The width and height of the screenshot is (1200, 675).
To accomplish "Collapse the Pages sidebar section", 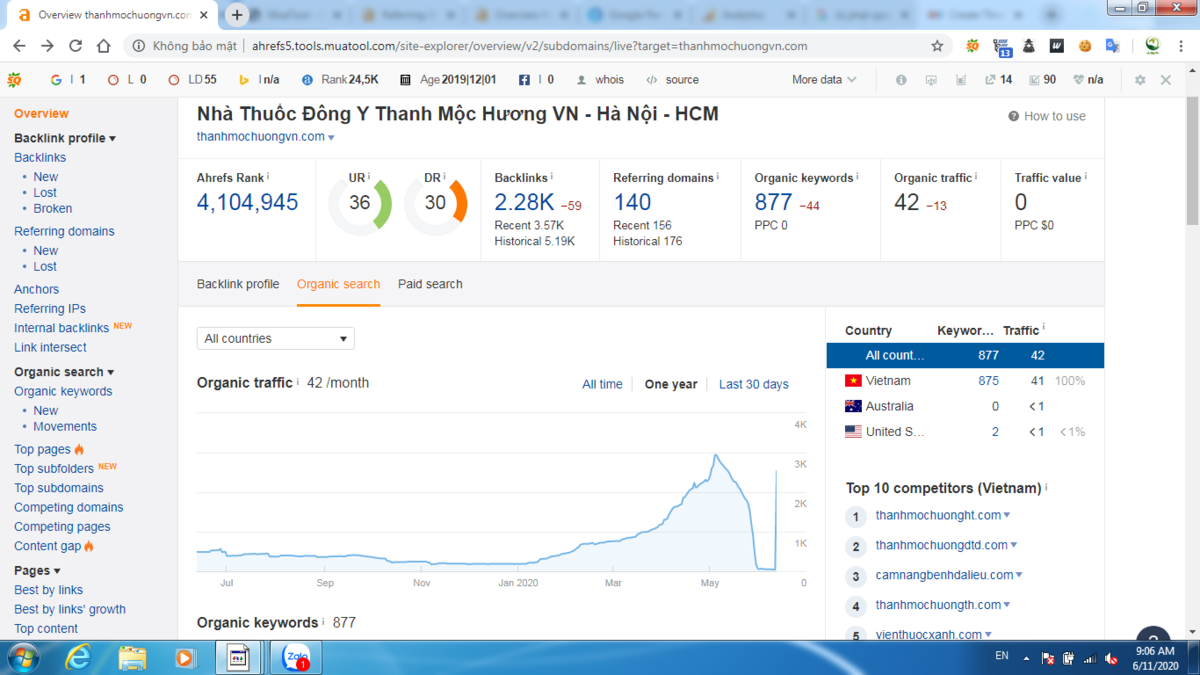I will pyautogui.click(x=37, y=570).
